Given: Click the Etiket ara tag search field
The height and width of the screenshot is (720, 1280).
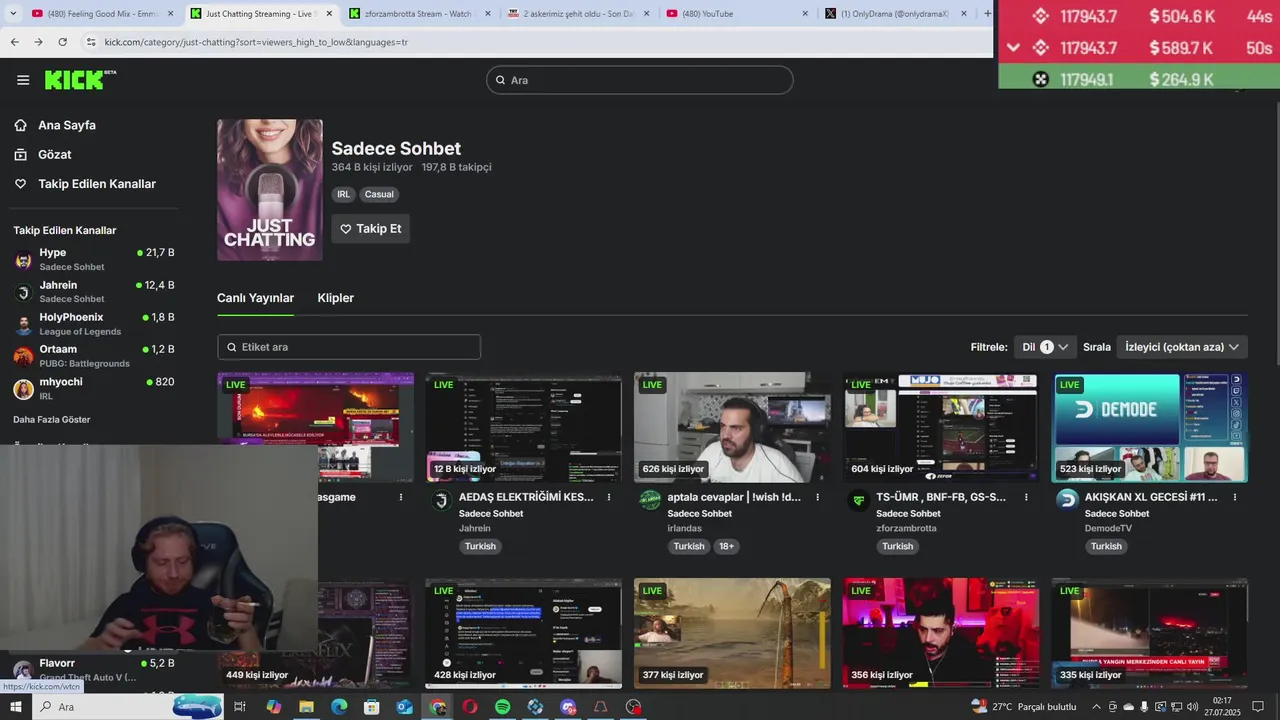Looking at the screenshot, I should [x=349, y=347].
